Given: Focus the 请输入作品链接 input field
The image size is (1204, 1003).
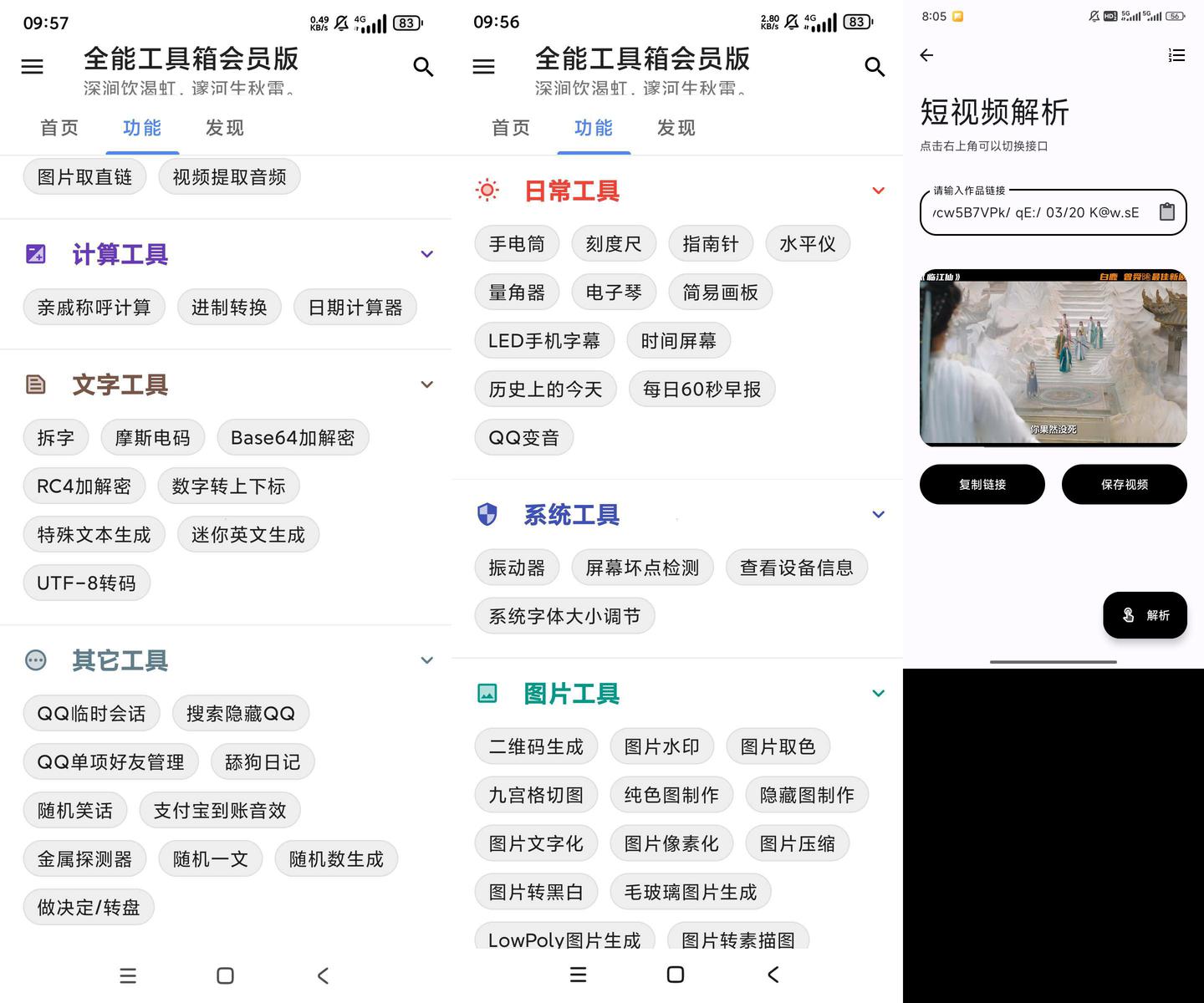Looking at the screenshot, I should point(1035,212).
